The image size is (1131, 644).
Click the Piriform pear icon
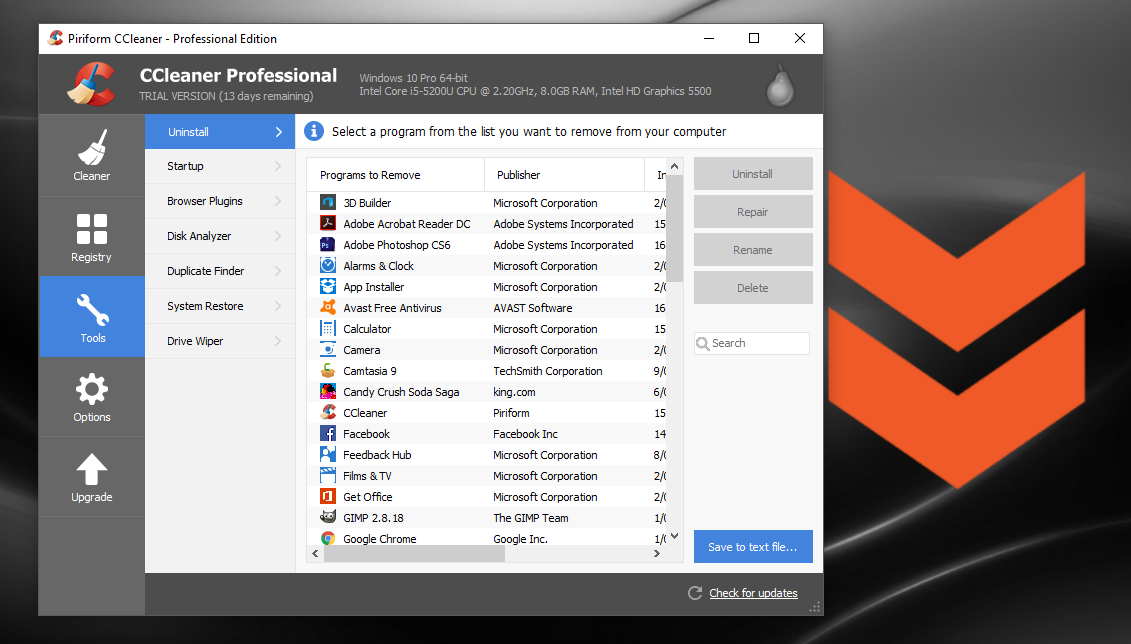(780, 87)
